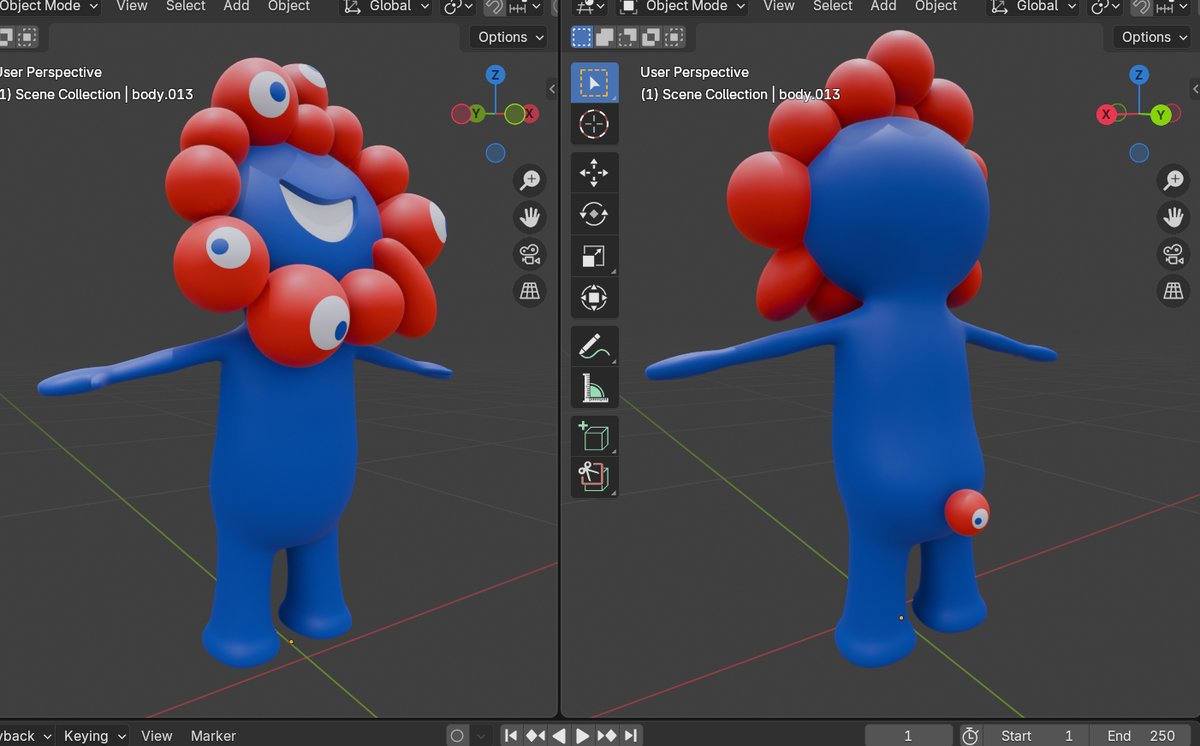Click red X axis on right viewport gizmo
Image resolution: width=1200 pixels, height=746 pixels.
point(1107,115)
